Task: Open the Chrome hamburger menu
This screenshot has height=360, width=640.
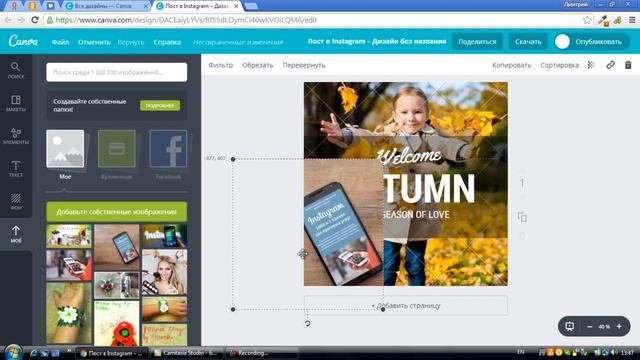Action: (x=632, y=20)
